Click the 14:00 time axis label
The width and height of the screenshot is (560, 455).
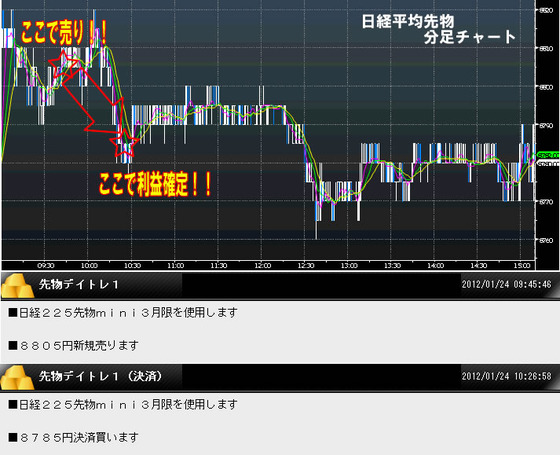pyautogui.click(x=436, y=266)
